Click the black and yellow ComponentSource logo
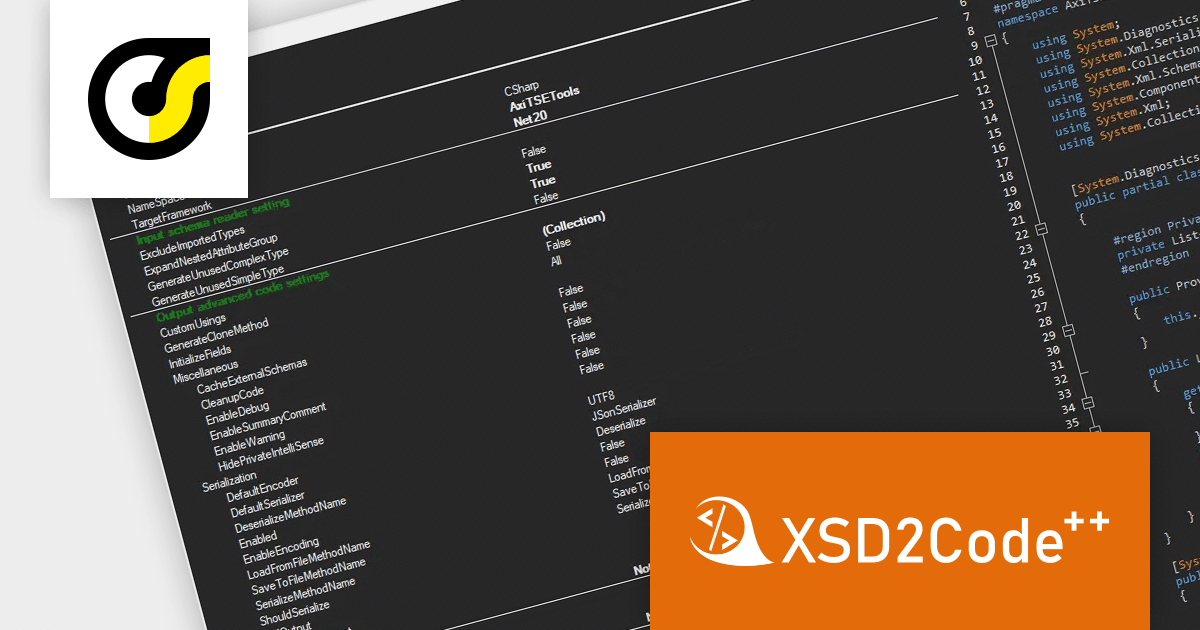Image resolution: width=1200 pixels, height=630 pixels. [149, 98]
